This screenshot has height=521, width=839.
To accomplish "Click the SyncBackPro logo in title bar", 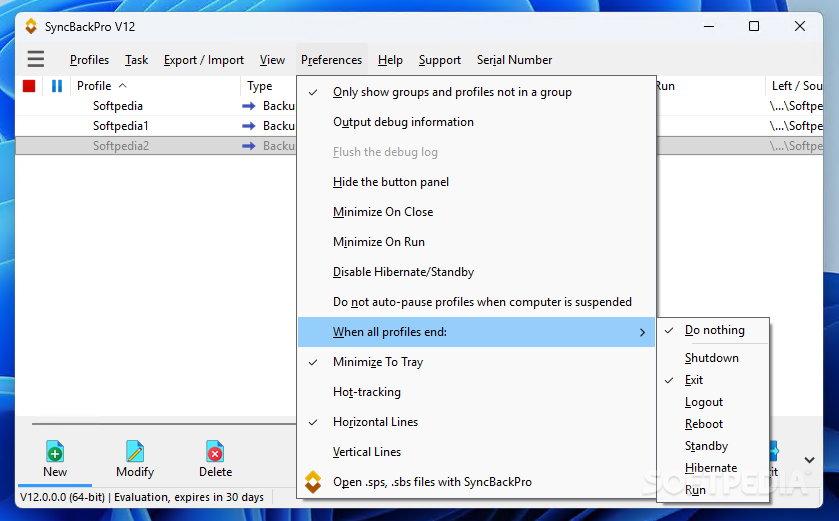I will coord(31,26).
